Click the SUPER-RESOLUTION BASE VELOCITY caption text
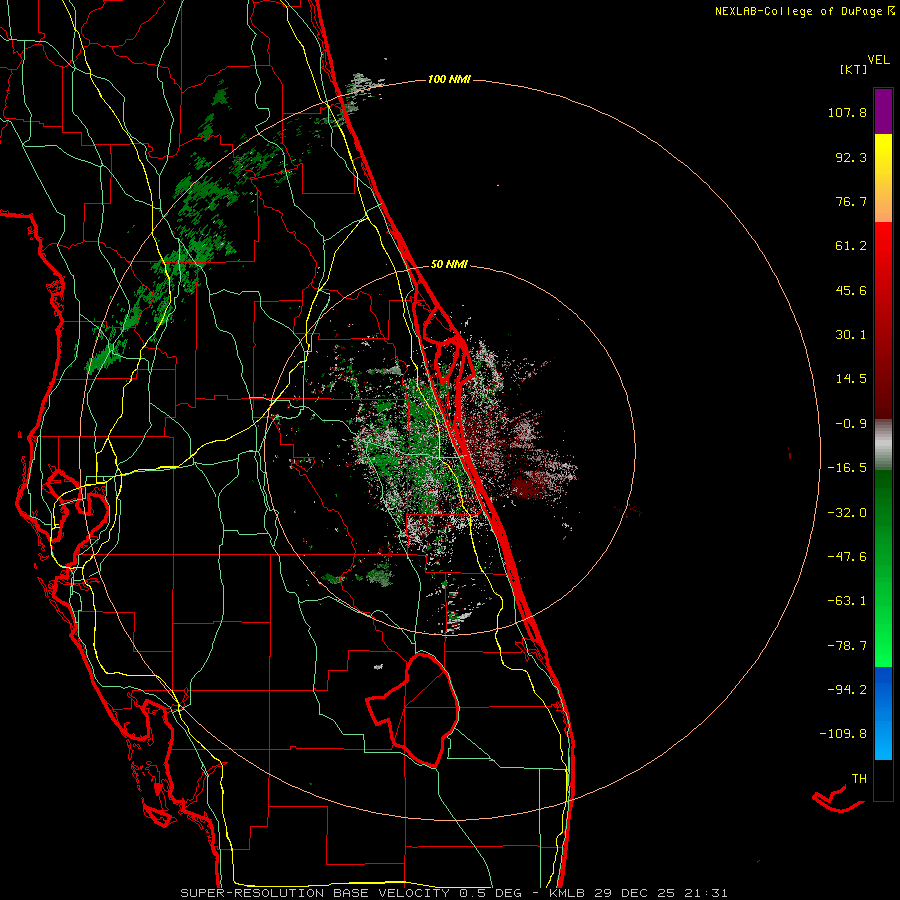The image size is (900, 900). pyautogui.click(x=315, y=893)
